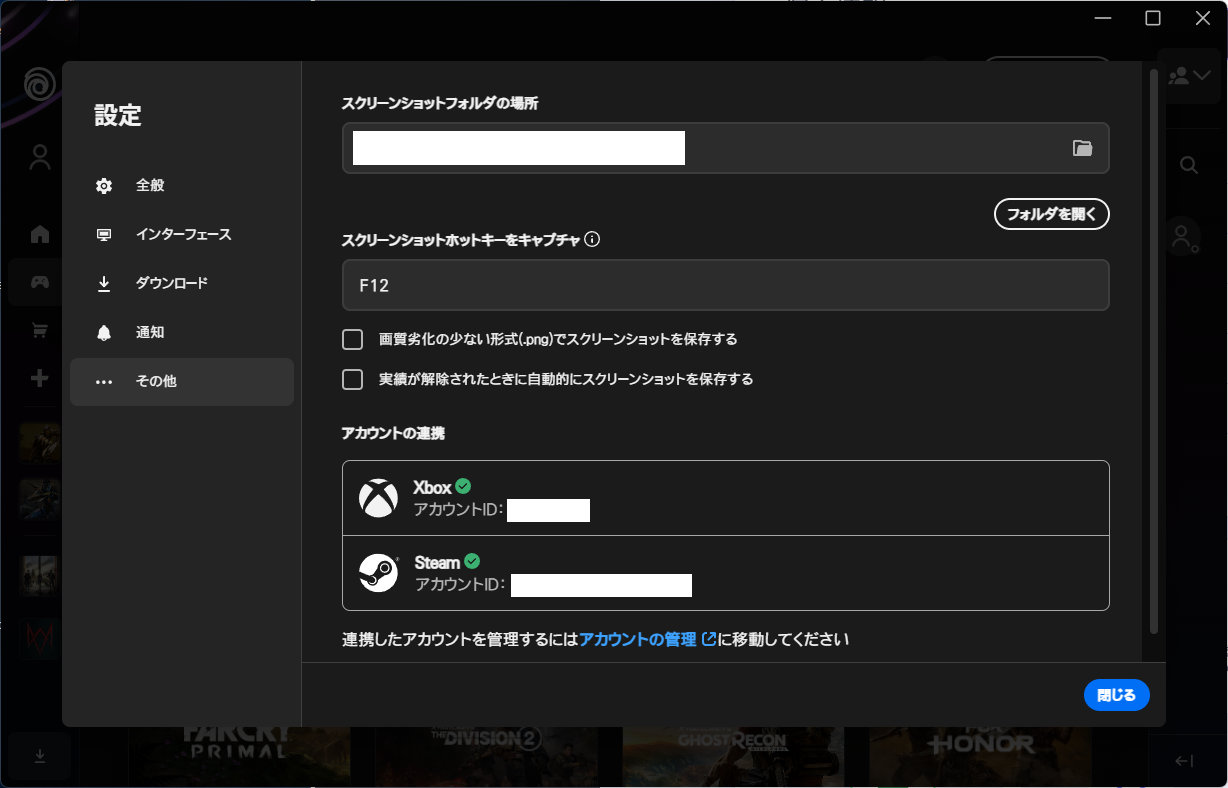Click the Ubisoft swirl logo at top left

coord(40,84)
